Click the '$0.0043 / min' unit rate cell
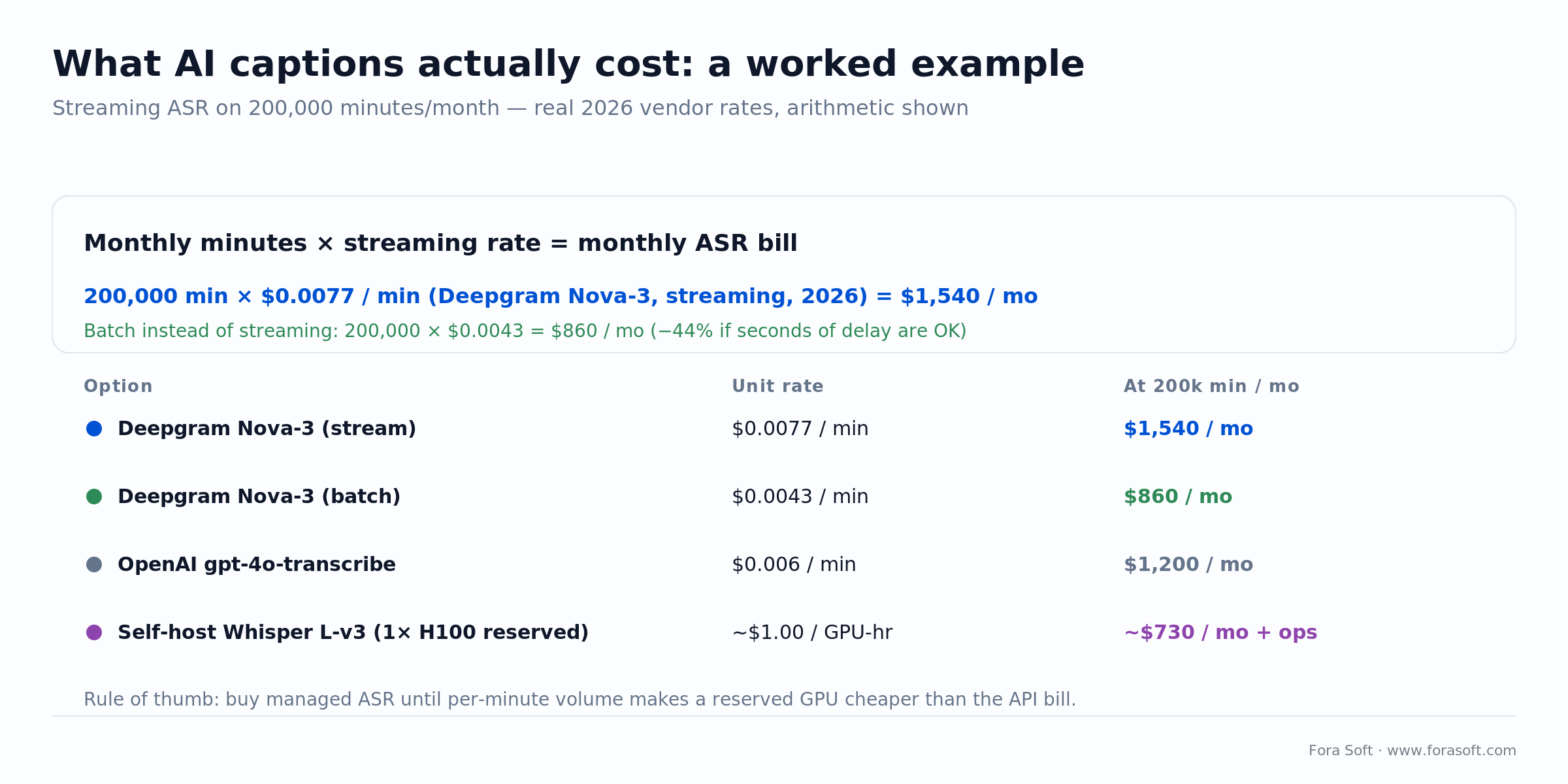This screenshot has width=1568, height=784. click(x=800, y=497)
